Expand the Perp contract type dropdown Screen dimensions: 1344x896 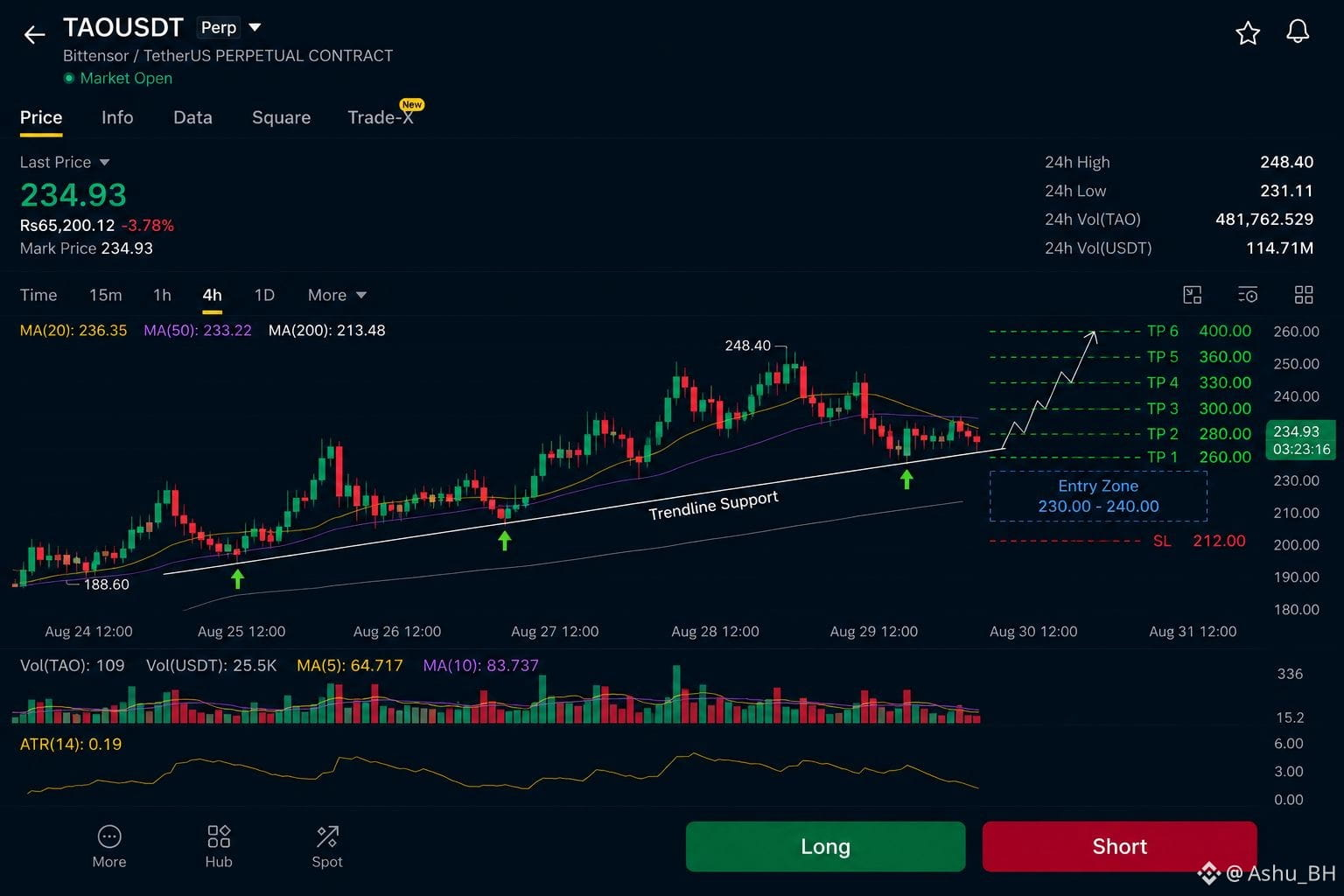(x=230, y=27)
